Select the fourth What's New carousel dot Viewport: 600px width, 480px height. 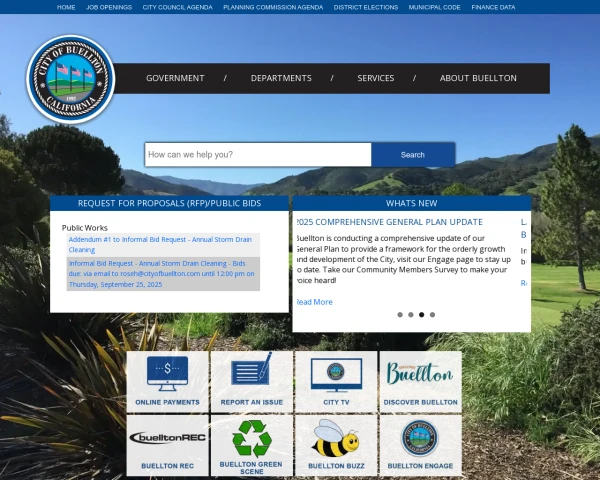pyautogui.click(x=432, y=315)
